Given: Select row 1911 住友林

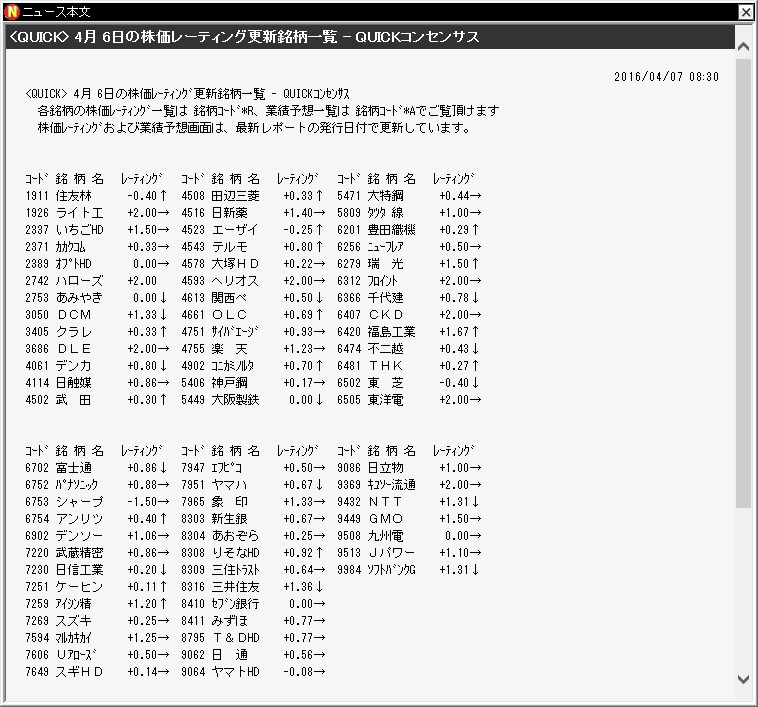Looking at the screenshot, I should point(97,196).
